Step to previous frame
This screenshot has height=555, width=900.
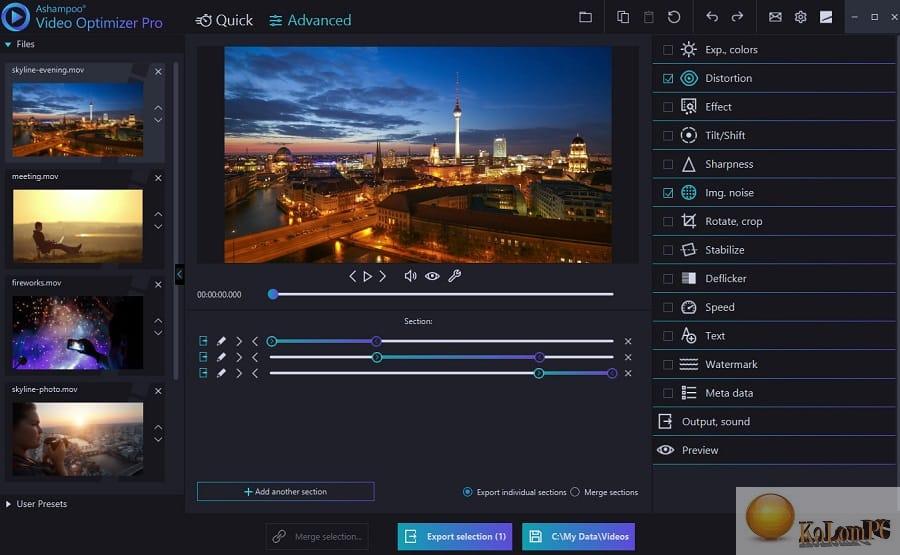(352, 276)
